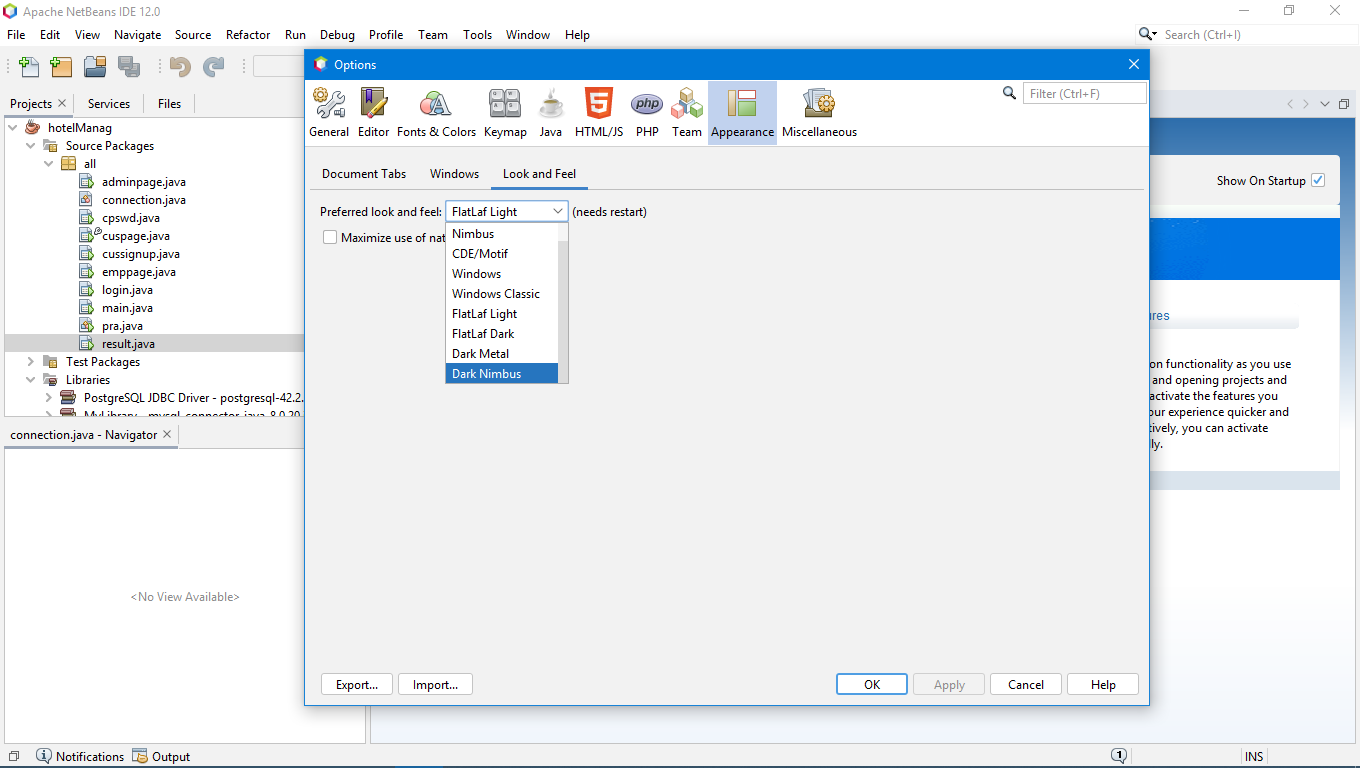The width and height of the screenshot is (1360, 768).
Task: Open the Output window from status bar
Action: (x=161, y=757)
